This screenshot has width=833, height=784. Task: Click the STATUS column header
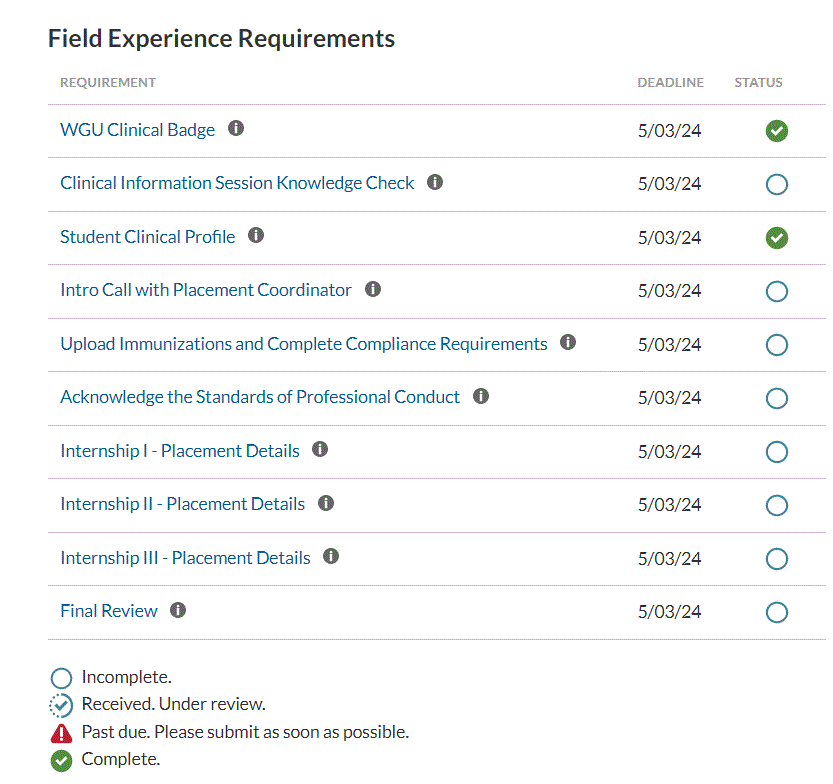[758, 83]
